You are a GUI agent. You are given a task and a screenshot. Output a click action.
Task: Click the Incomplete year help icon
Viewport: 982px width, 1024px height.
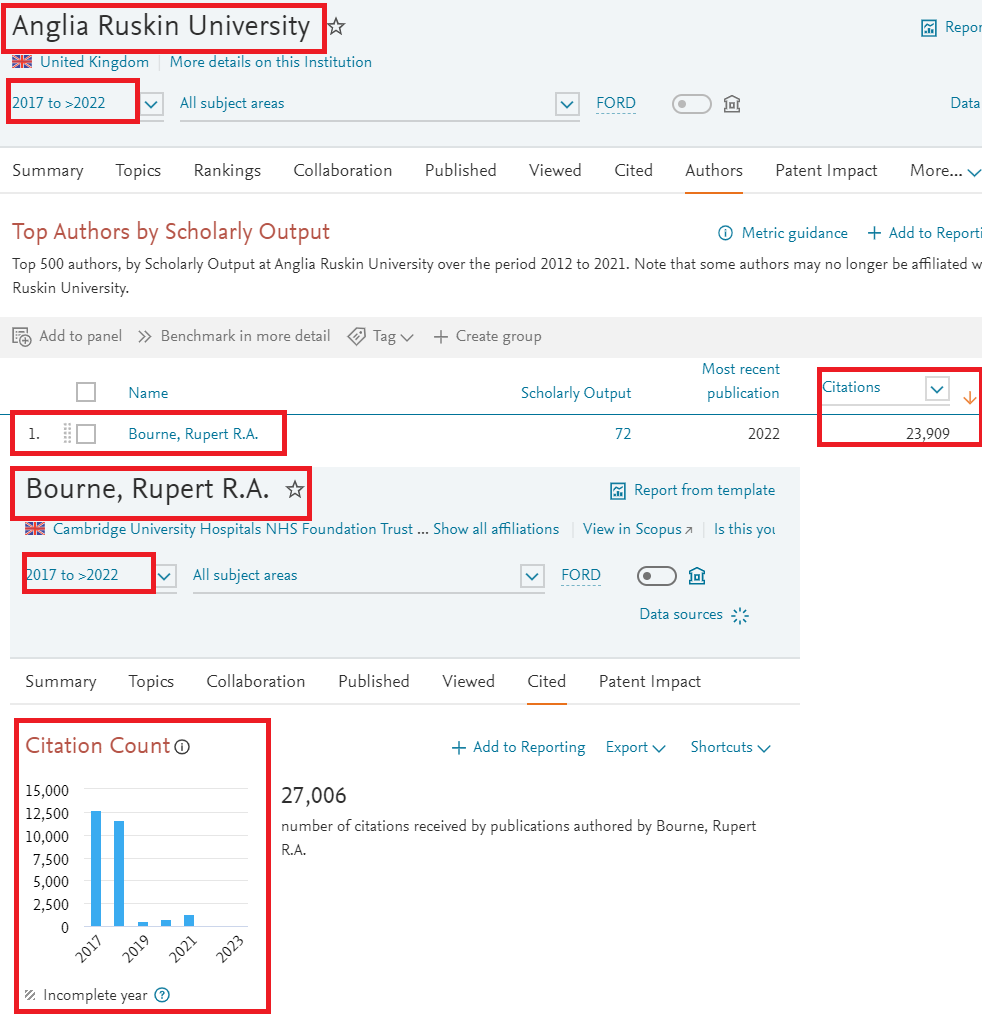pyautogui.click(x=162, y=995)
